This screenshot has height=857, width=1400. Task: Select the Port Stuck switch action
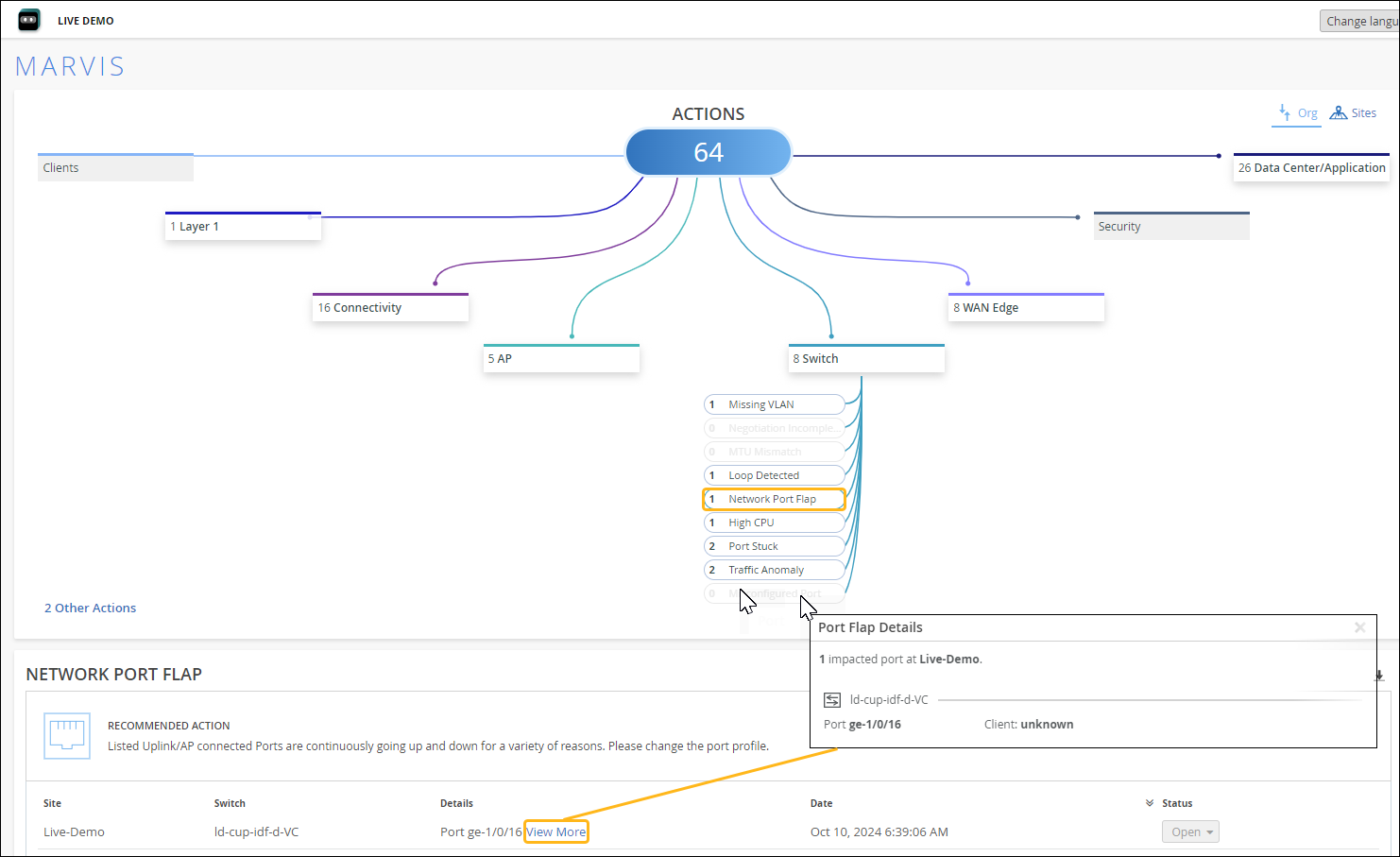point(775,546)
